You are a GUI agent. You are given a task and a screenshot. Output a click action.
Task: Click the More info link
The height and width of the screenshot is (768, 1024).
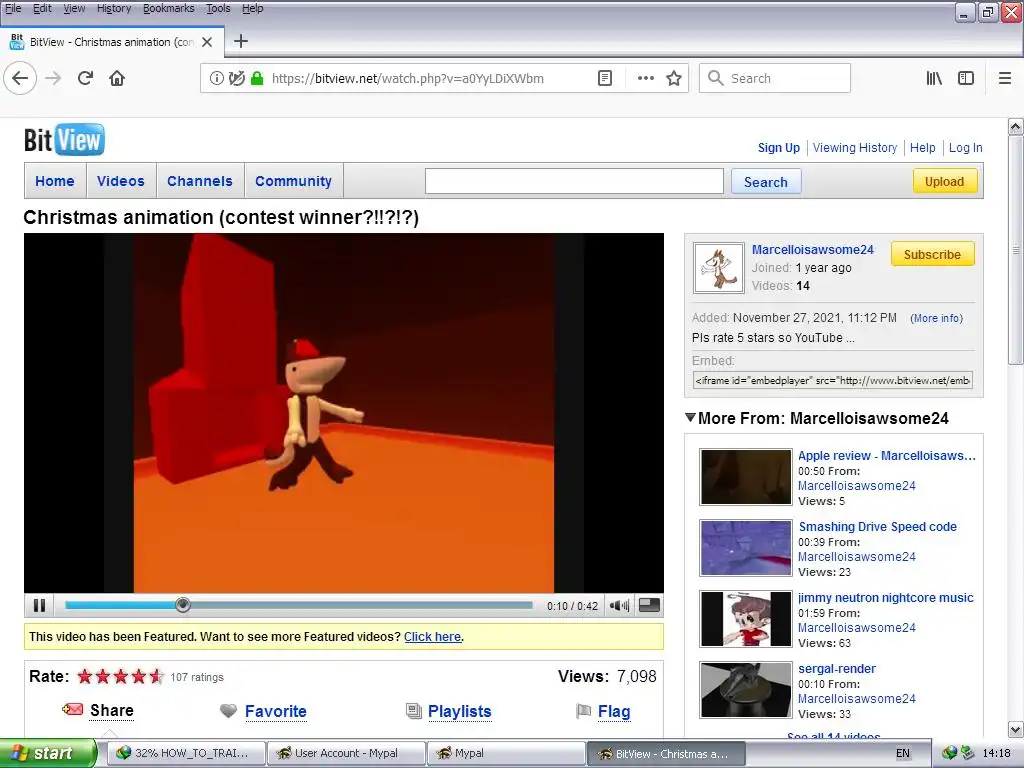click(936, 318)
